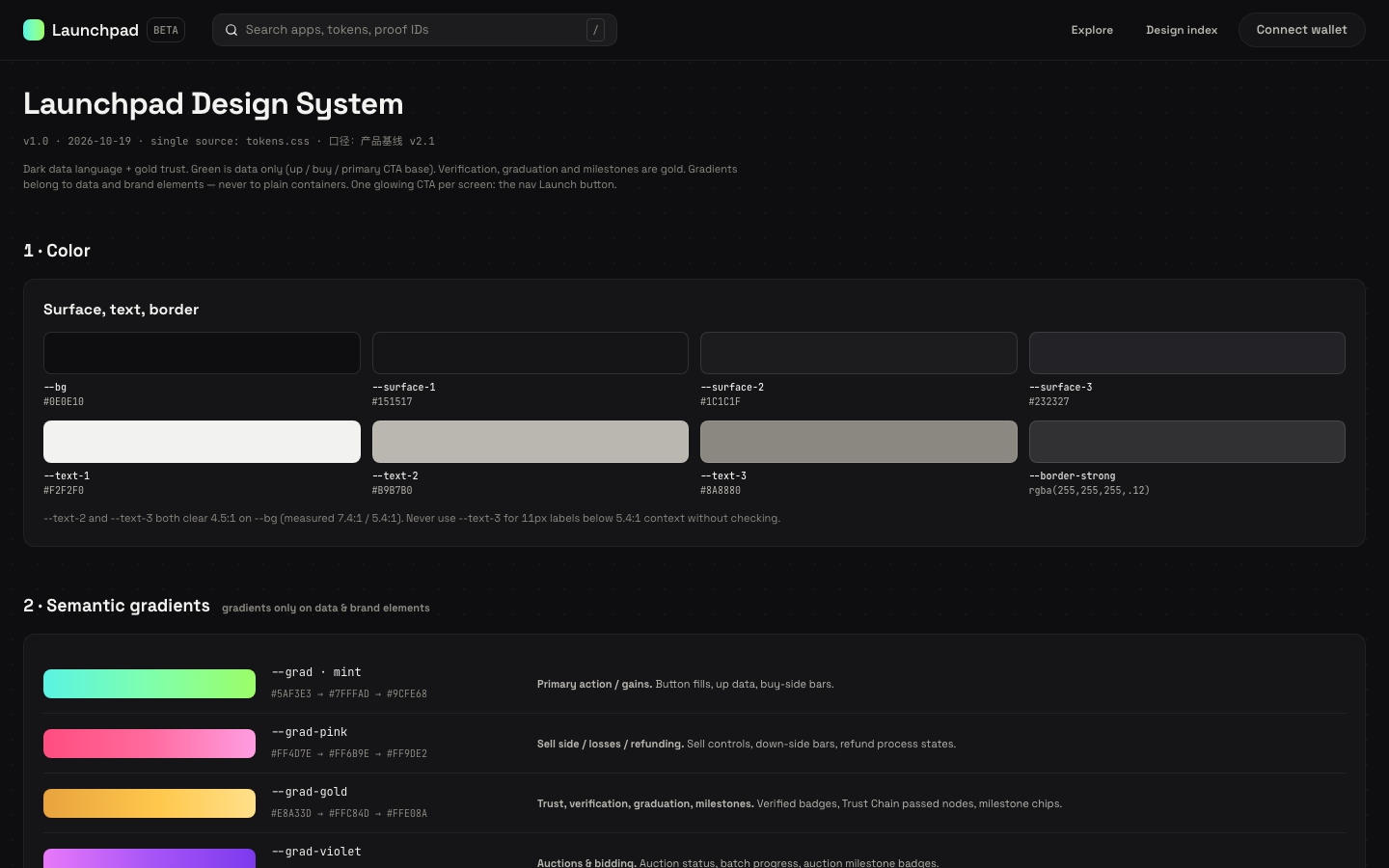Open the Design index nav item
The width and height of the screenshot is (1389, 868).
click(x=1182, y=30)
